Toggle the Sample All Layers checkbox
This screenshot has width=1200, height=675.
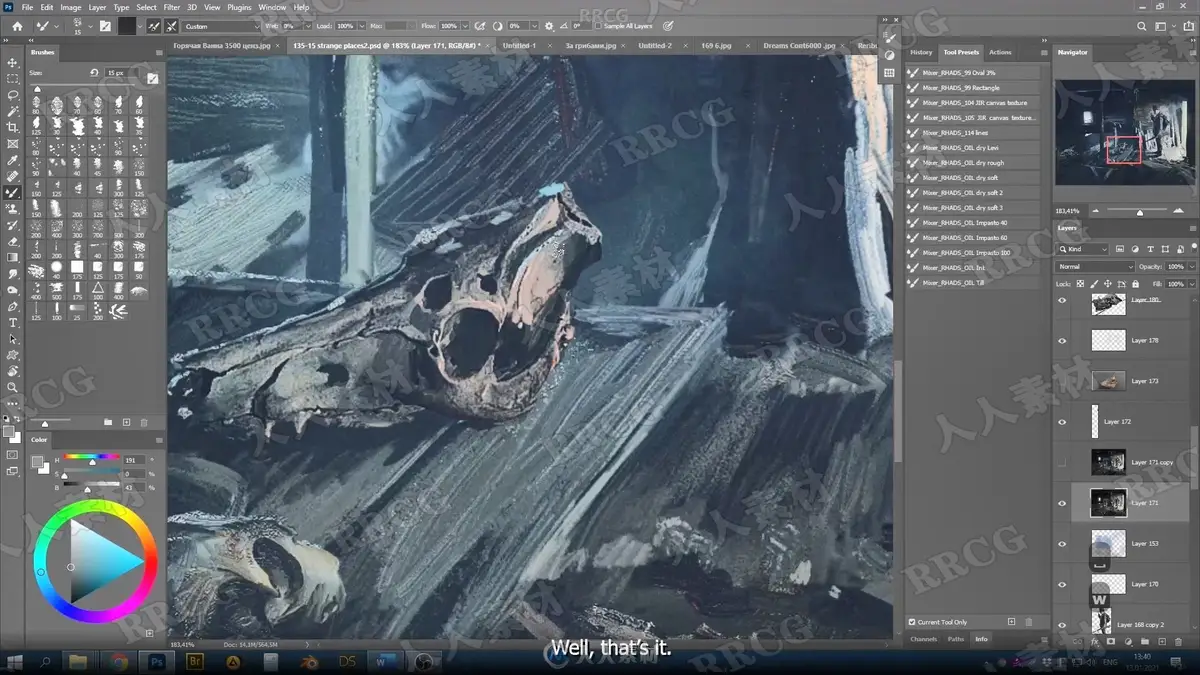597,26
